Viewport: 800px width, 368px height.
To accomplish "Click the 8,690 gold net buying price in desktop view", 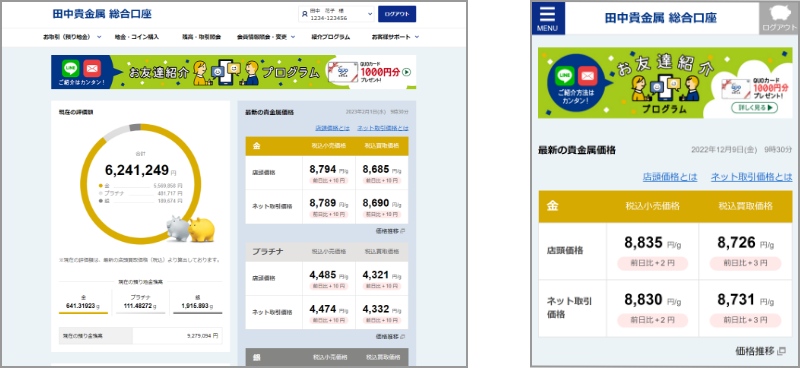I will [x=376, y=203].
